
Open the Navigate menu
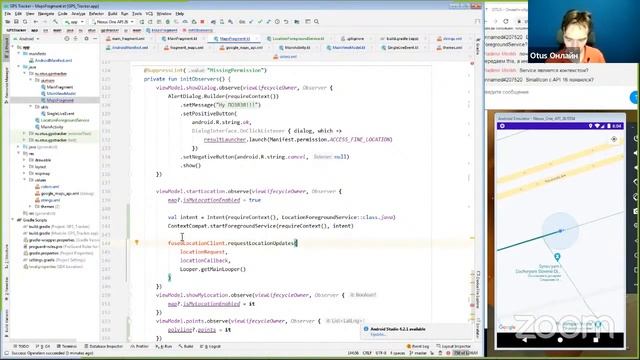click(46, 14)
